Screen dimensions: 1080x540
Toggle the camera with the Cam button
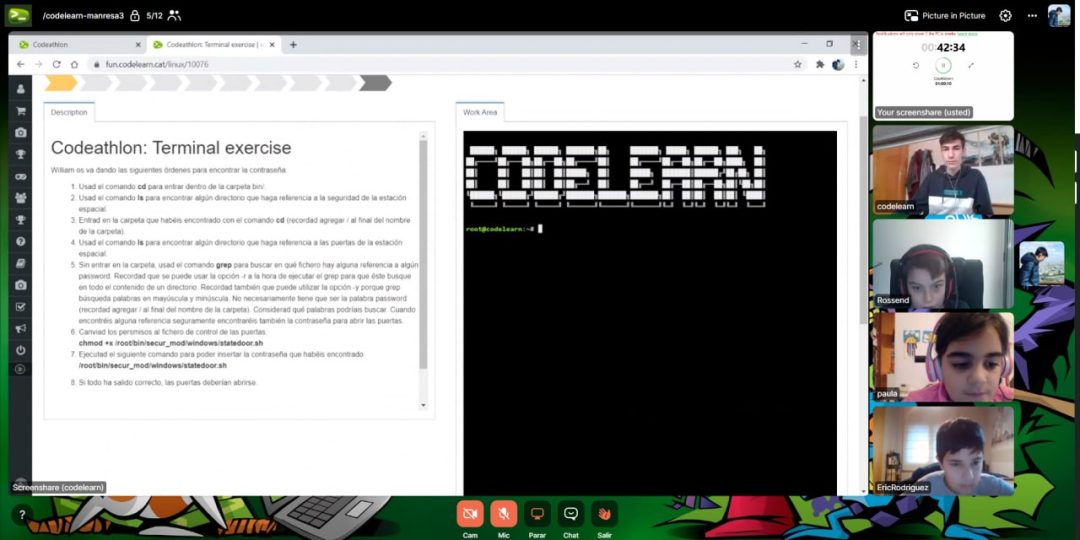(470, 514)
